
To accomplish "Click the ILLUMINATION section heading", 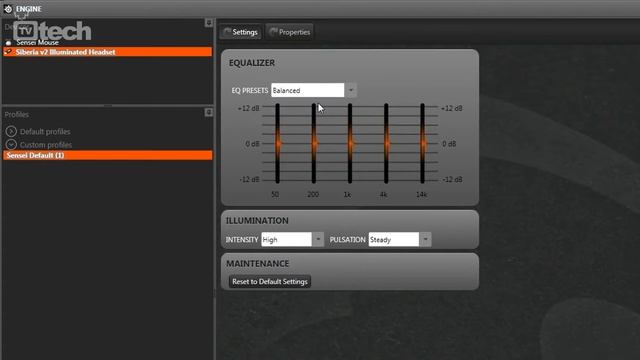I will pos(257,220).
